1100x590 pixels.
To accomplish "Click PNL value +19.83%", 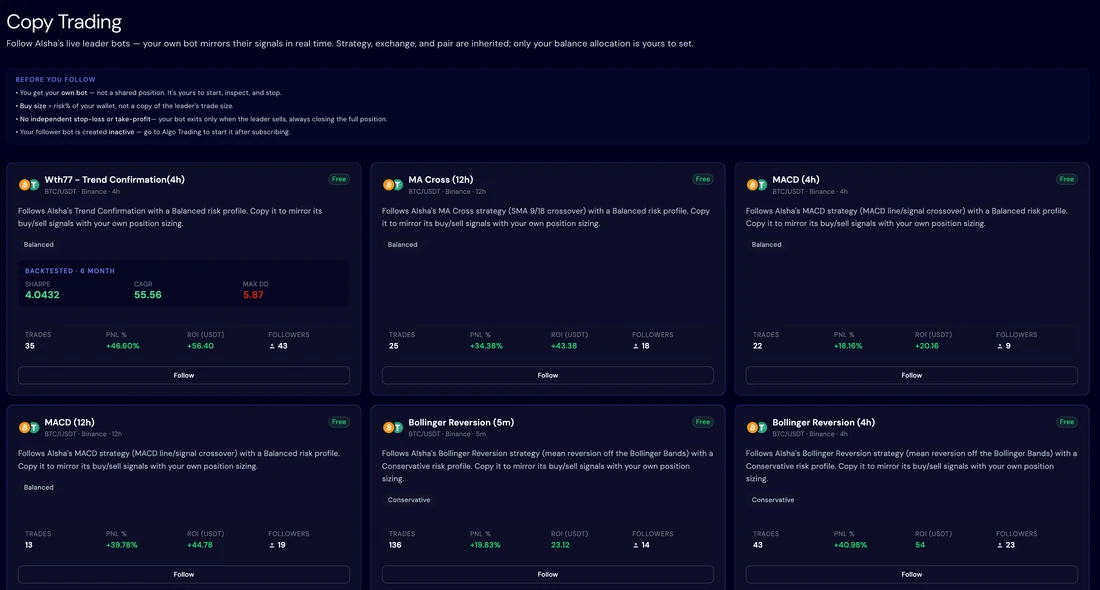I will 485,545.
